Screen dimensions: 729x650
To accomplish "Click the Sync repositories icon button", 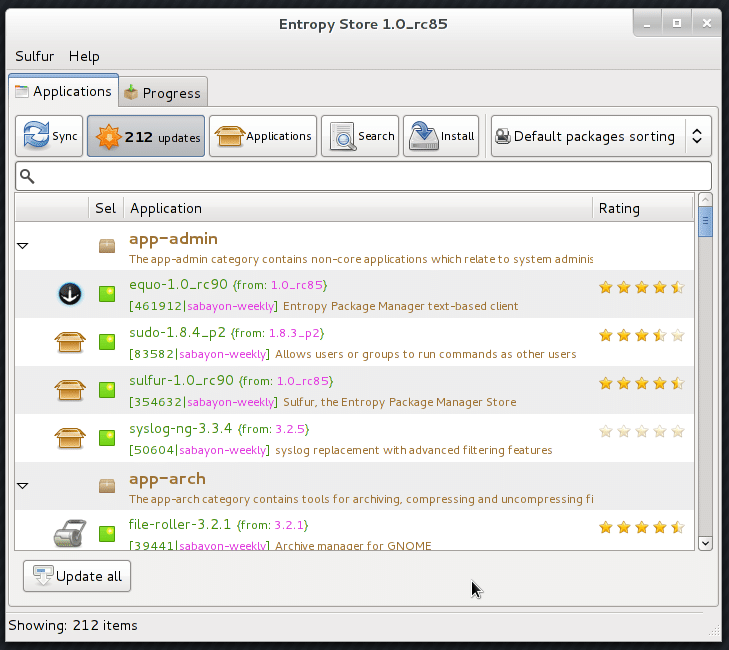I will [x=49, y=136].
